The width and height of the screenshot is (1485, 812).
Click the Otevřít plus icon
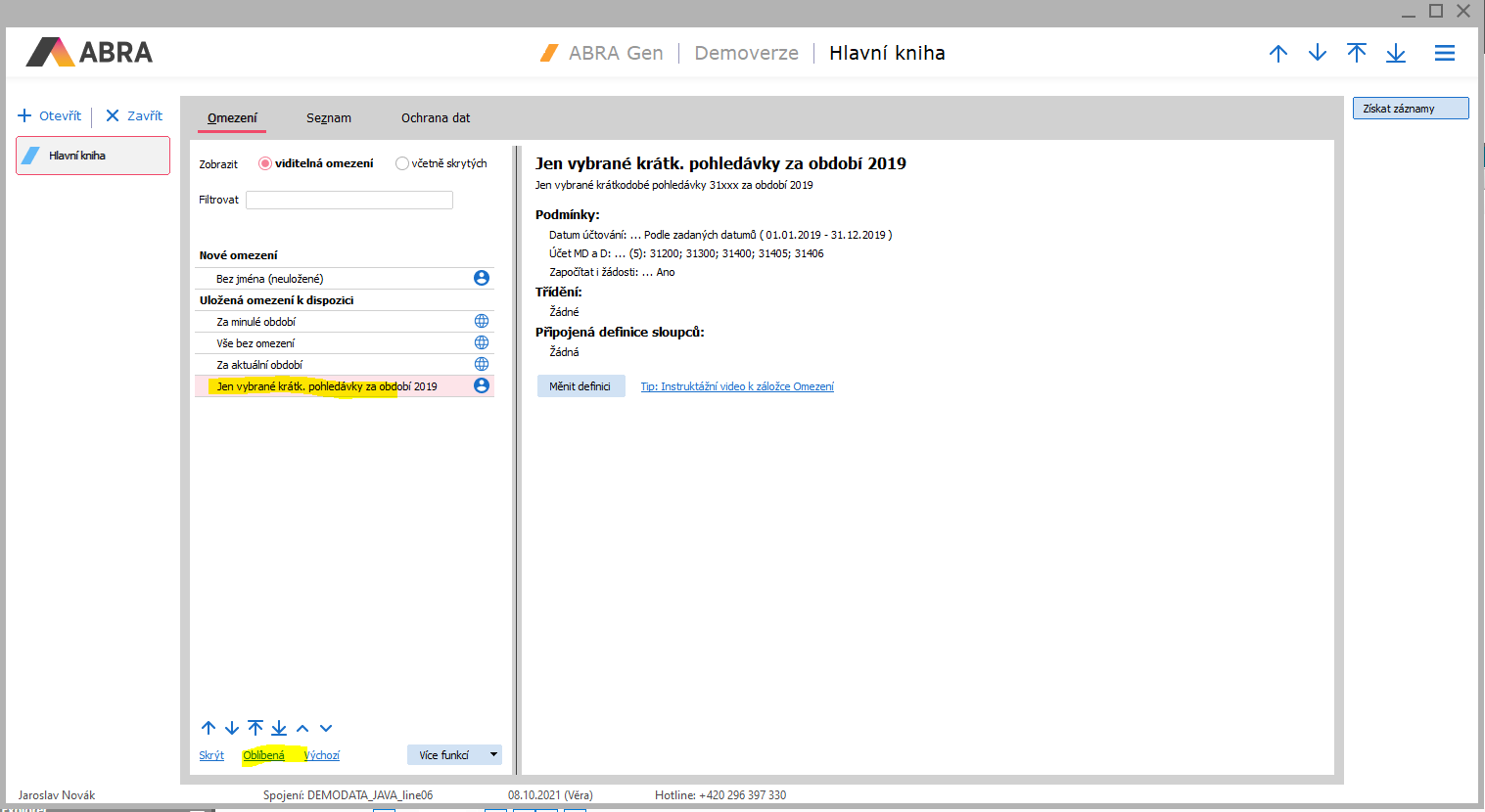pos(24,115)
